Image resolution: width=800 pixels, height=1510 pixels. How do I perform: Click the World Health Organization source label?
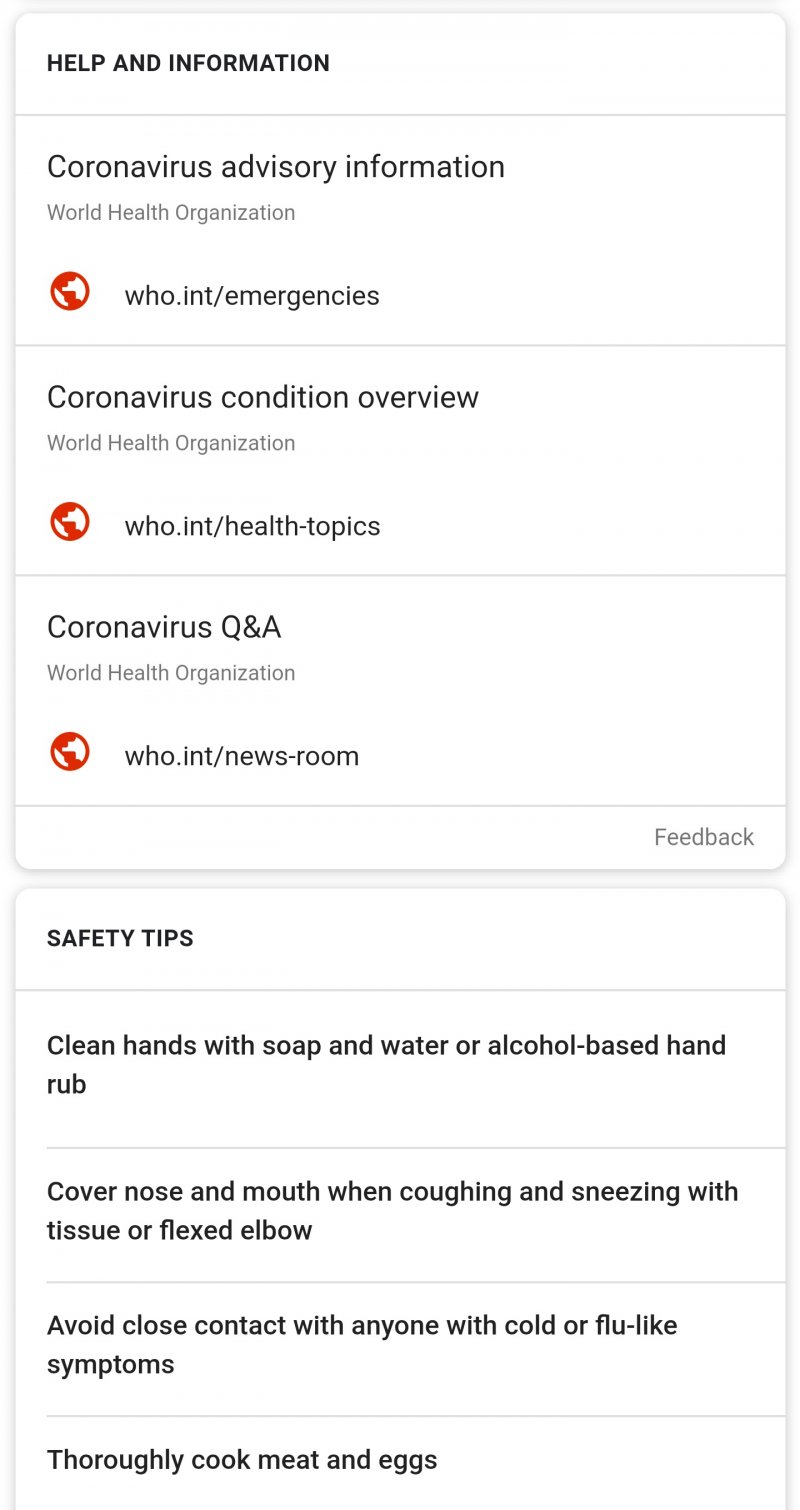click(x=170, y=212)
